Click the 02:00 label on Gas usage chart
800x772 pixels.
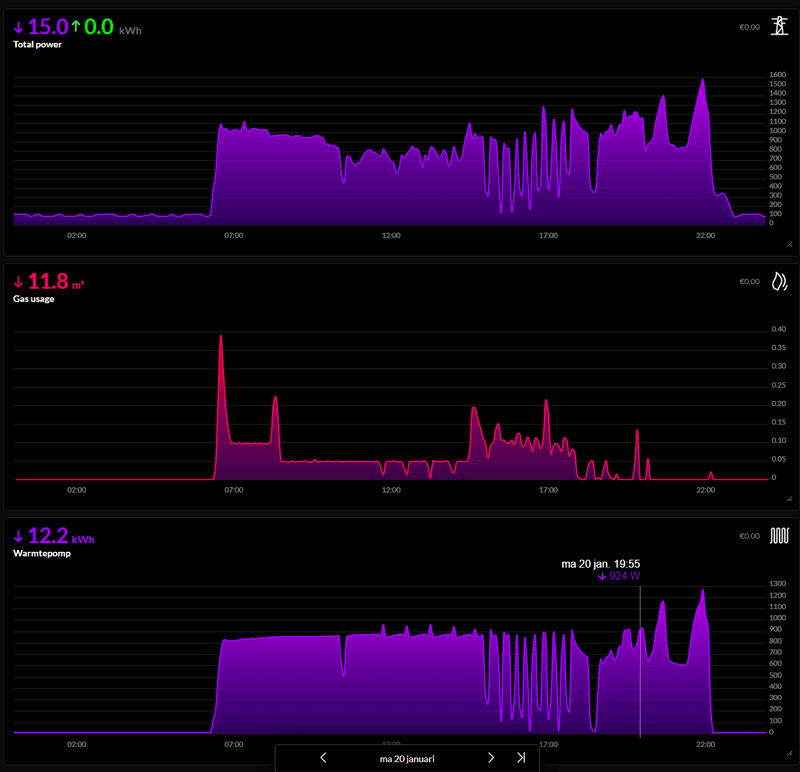coord(77,490)
